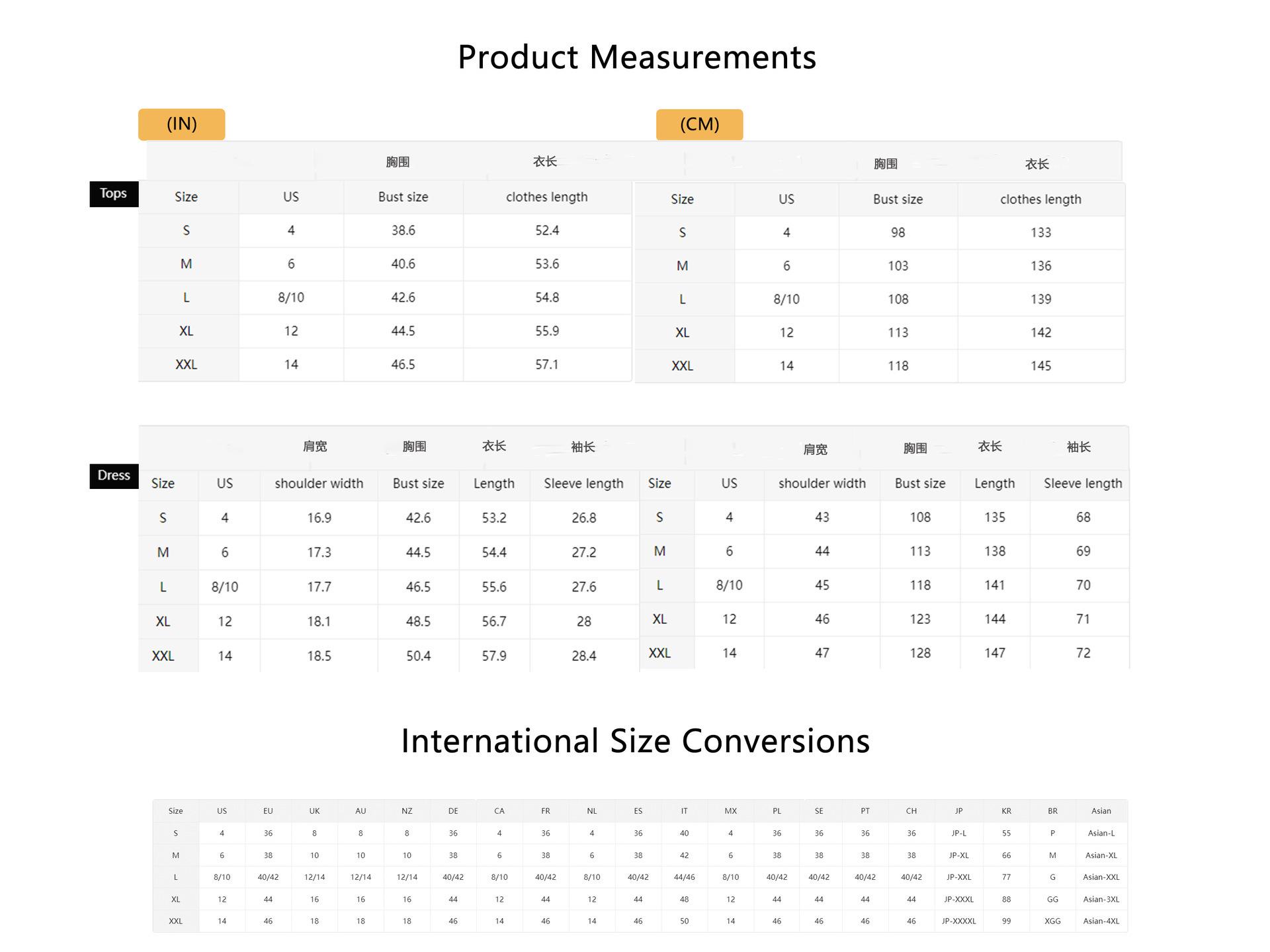Select the 128 bust size cell in Dress CM
The width and height of the screenshot is (1270, 952).
point(919,653)
